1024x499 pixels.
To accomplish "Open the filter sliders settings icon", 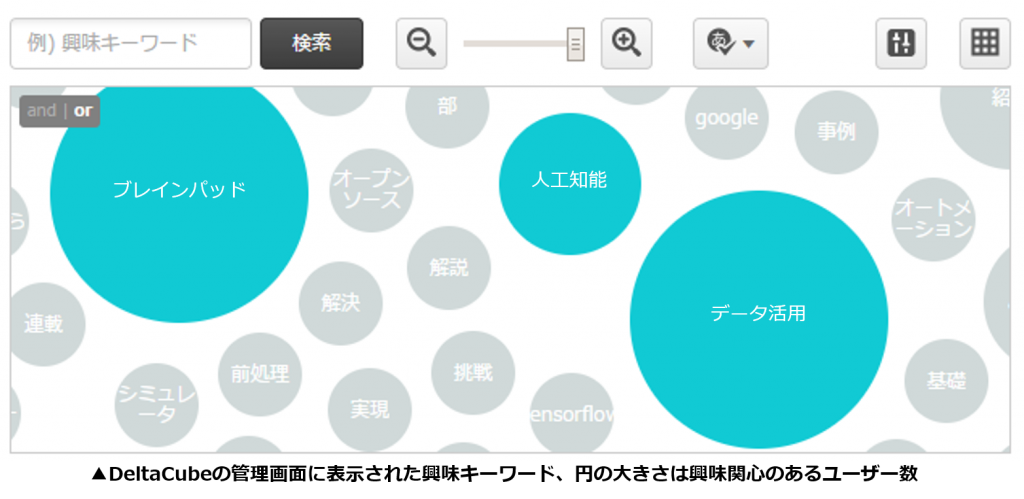I will pyautogui.click(x=901, y=43).
